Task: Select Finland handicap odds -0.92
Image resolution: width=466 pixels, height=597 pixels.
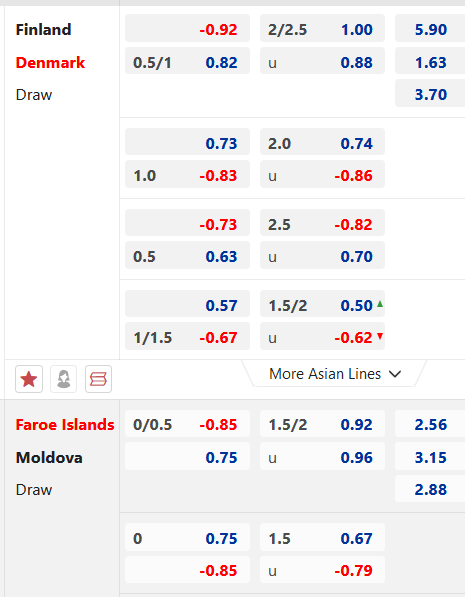Action: click(187, 28)
